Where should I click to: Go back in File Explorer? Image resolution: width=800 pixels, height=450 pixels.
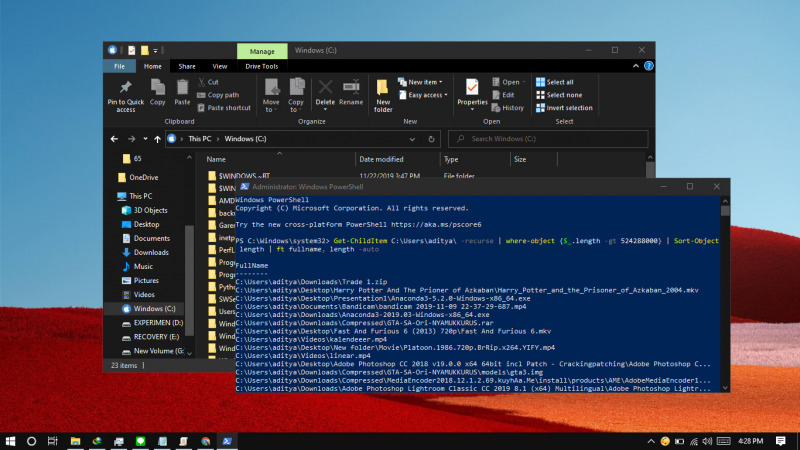click(114, 139)
